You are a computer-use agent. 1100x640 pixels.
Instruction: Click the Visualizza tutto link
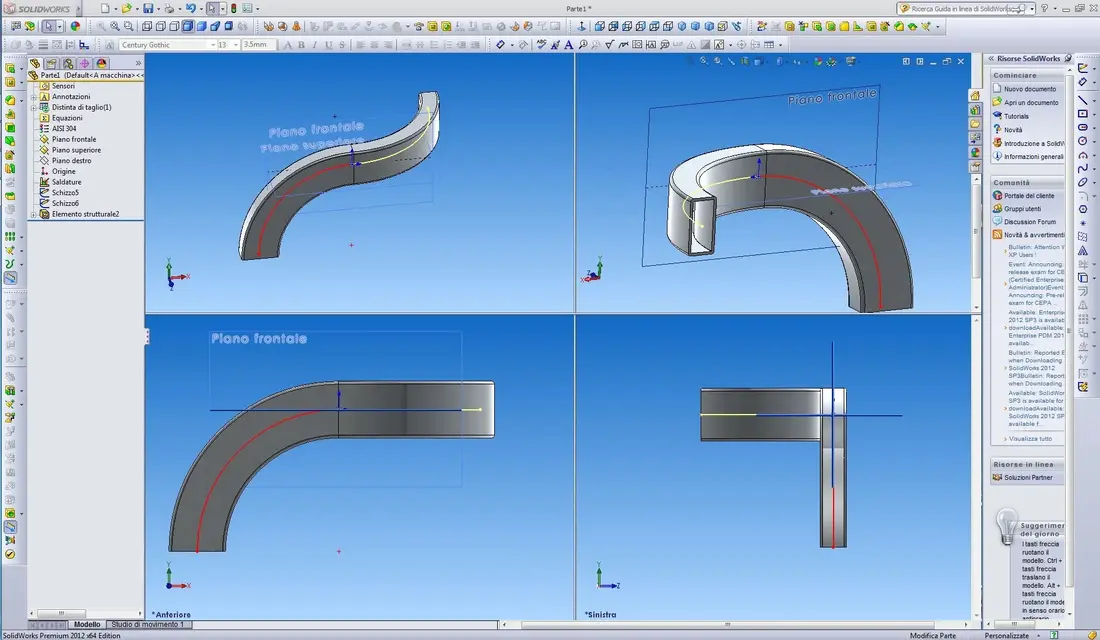point(1030,439)
